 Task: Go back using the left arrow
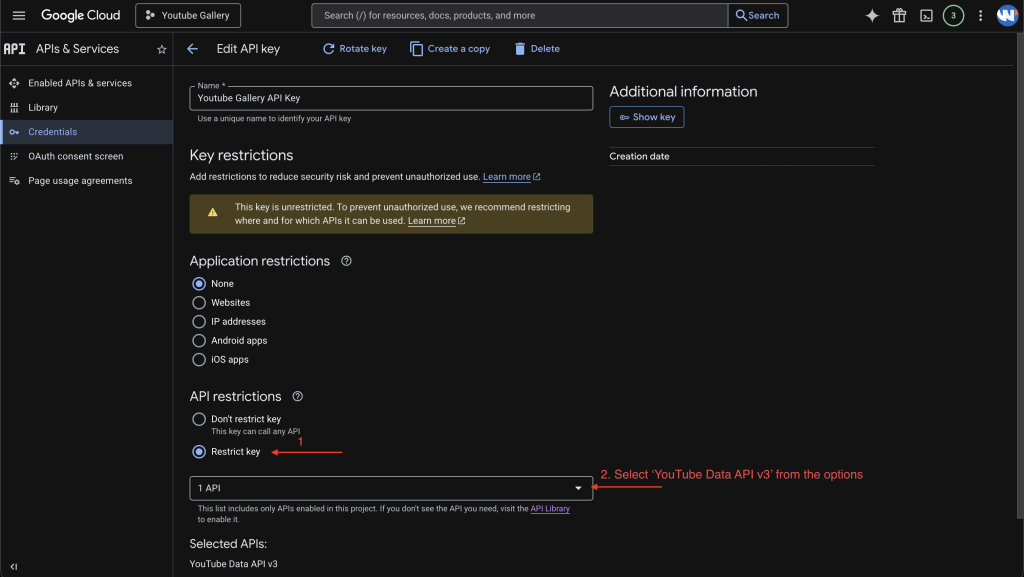tap(193, 48)
